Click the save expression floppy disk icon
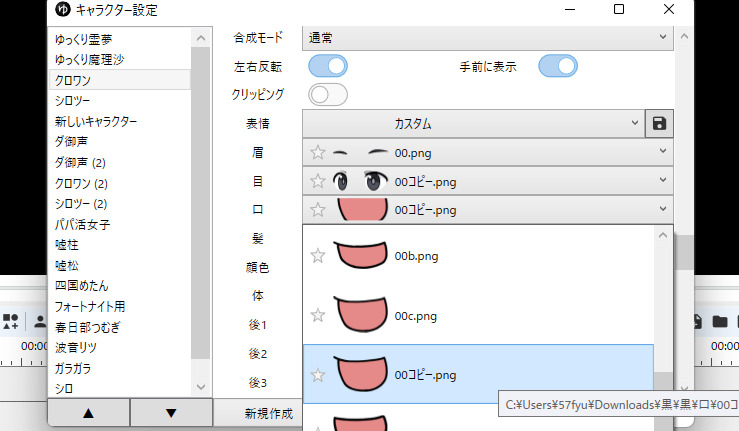 click(659, 124)
